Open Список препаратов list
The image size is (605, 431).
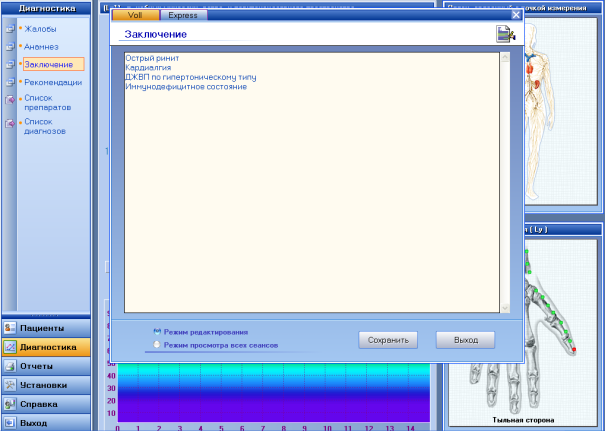[x=45, y=103]
